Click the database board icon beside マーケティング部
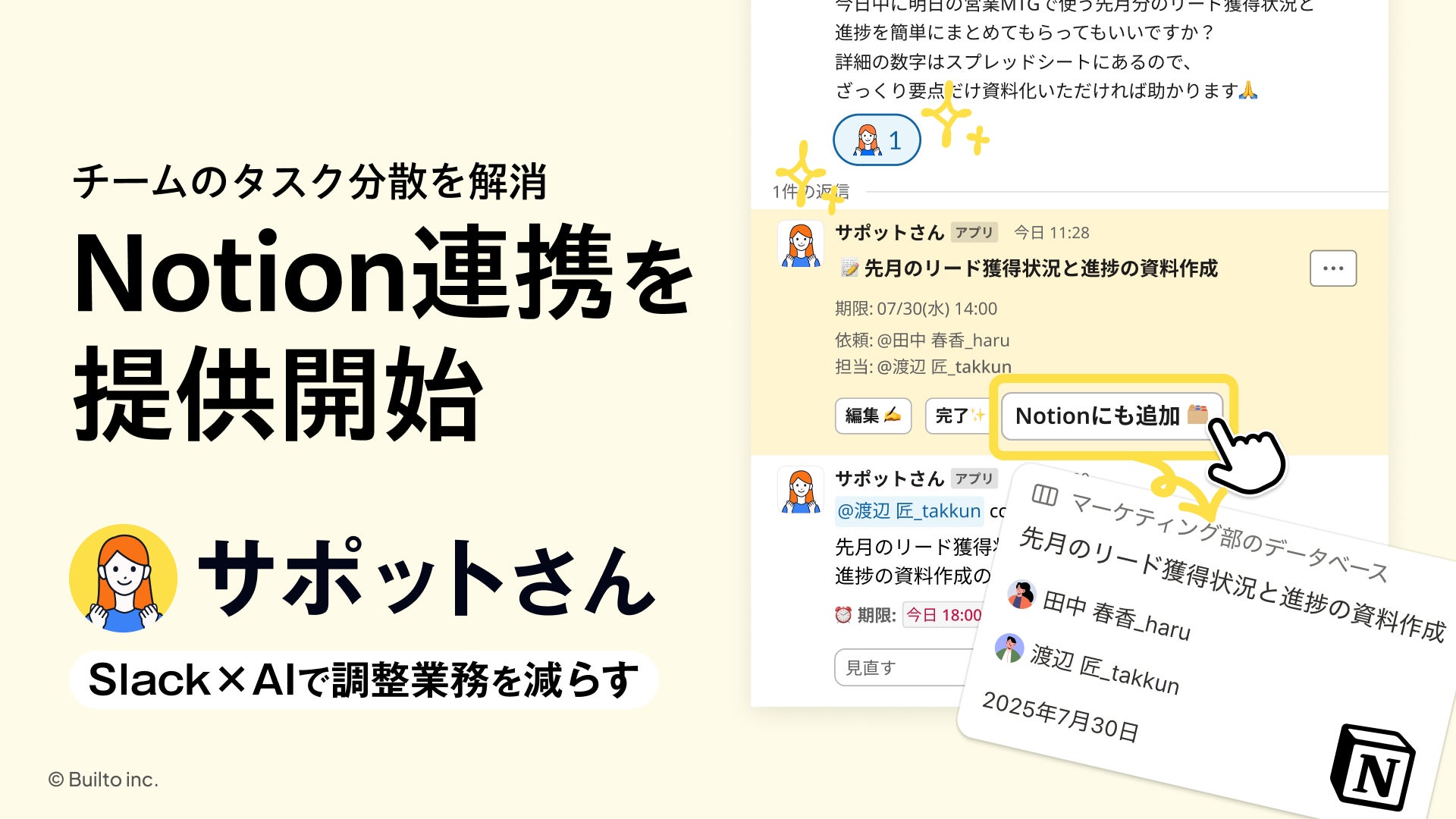 tap(1045, 495)
